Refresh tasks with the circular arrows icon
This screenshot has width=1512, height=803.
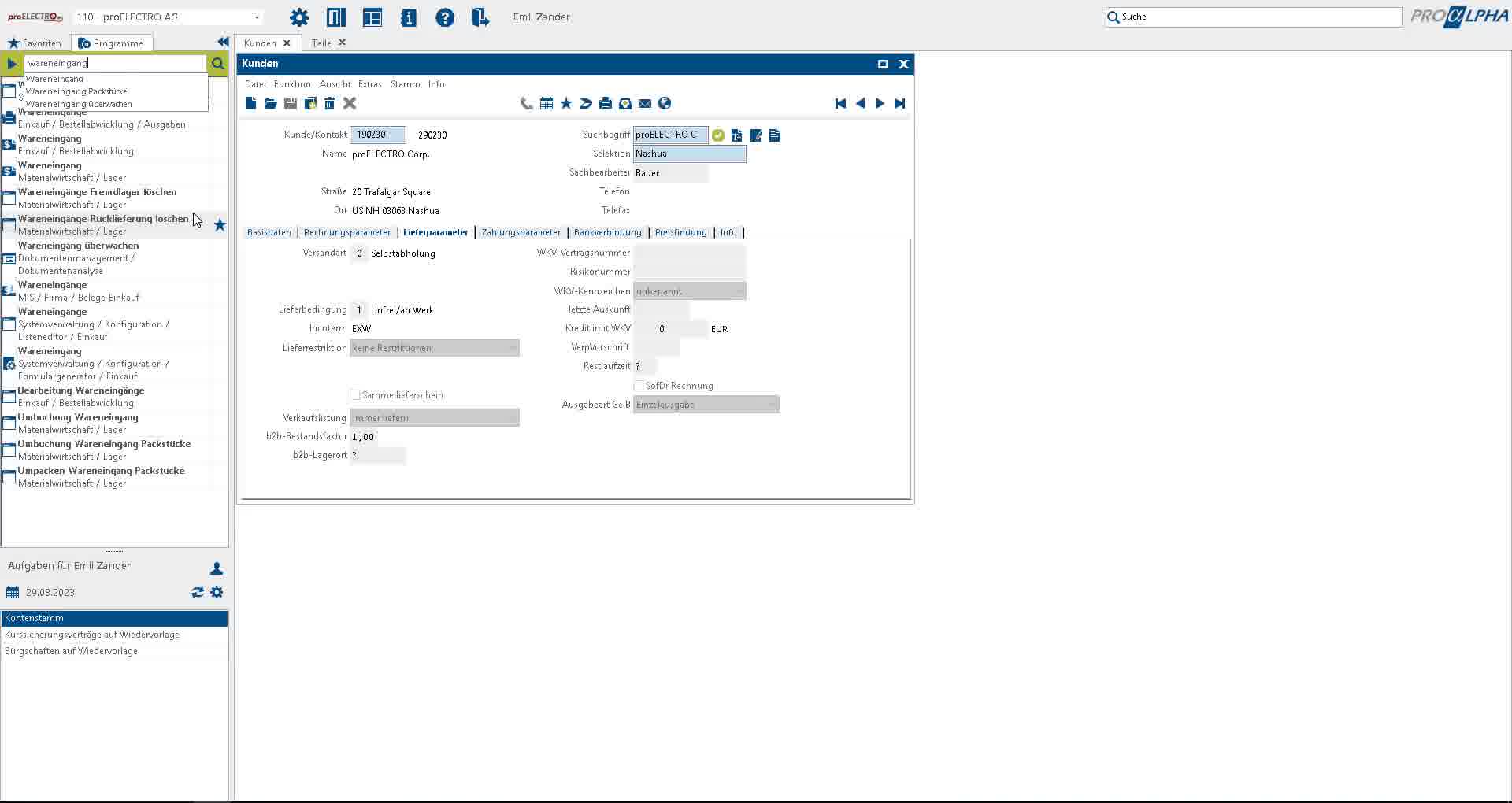198,592
